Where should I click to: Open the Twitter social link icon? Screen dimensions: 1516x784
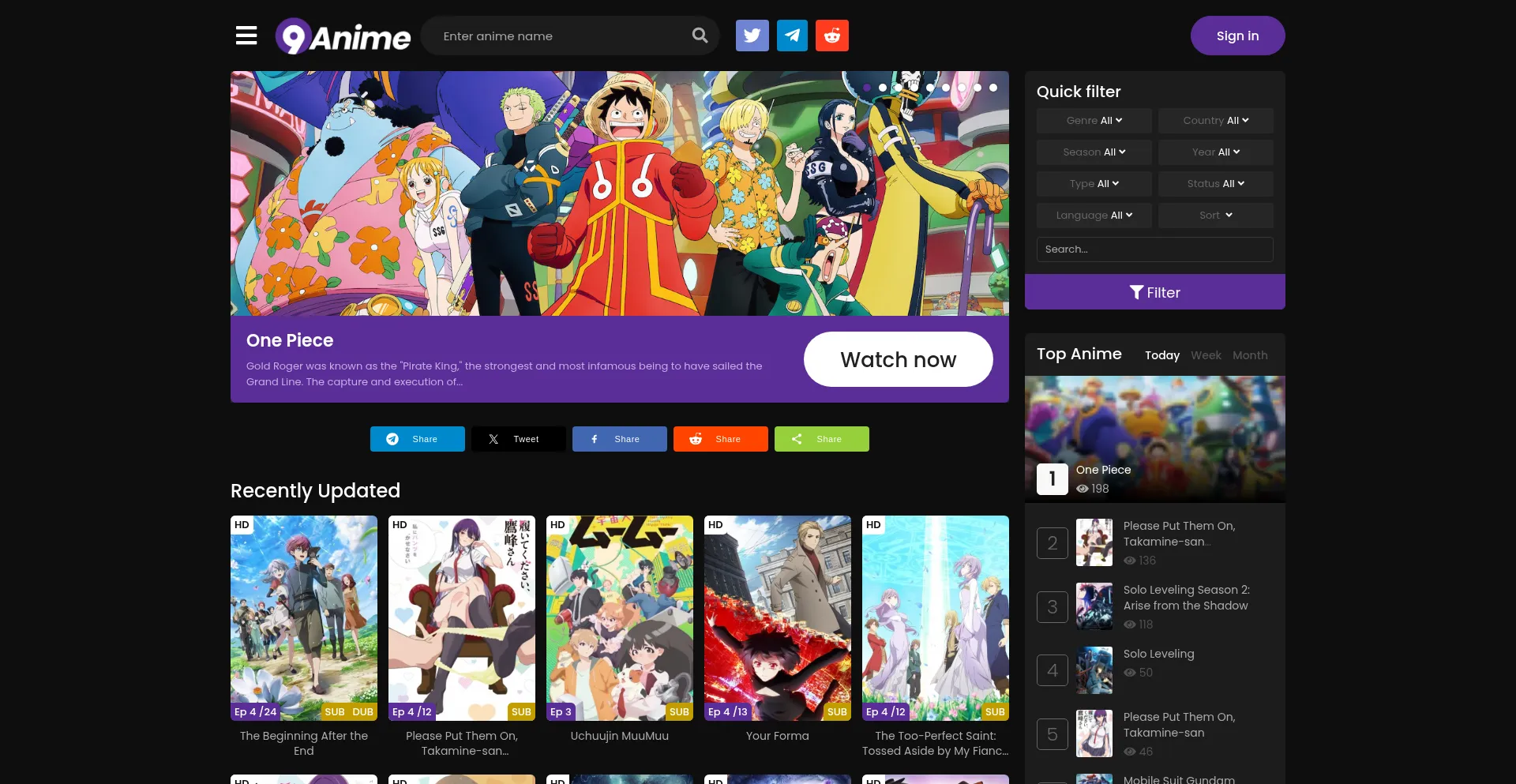(752, 36)
